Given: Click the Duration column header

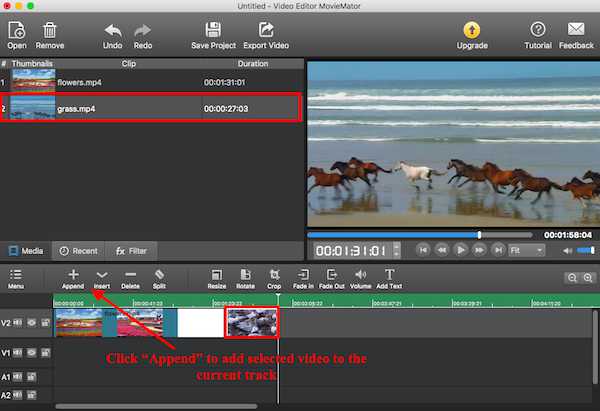Looking at the screenshot, I should [x=253, y=64].
